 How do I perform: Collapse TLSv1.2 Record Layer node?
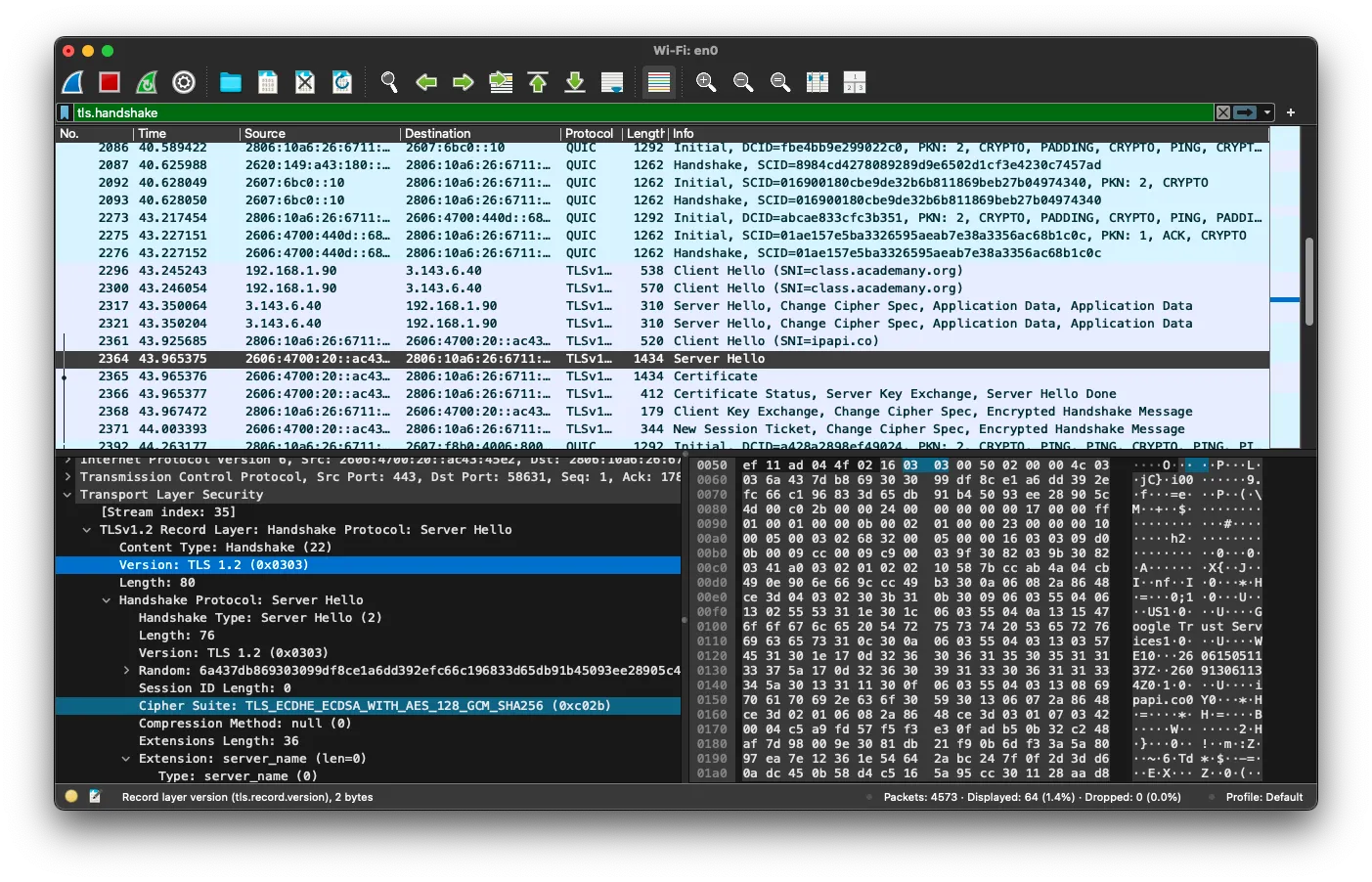pyautogui.click(x=87, y=530)
